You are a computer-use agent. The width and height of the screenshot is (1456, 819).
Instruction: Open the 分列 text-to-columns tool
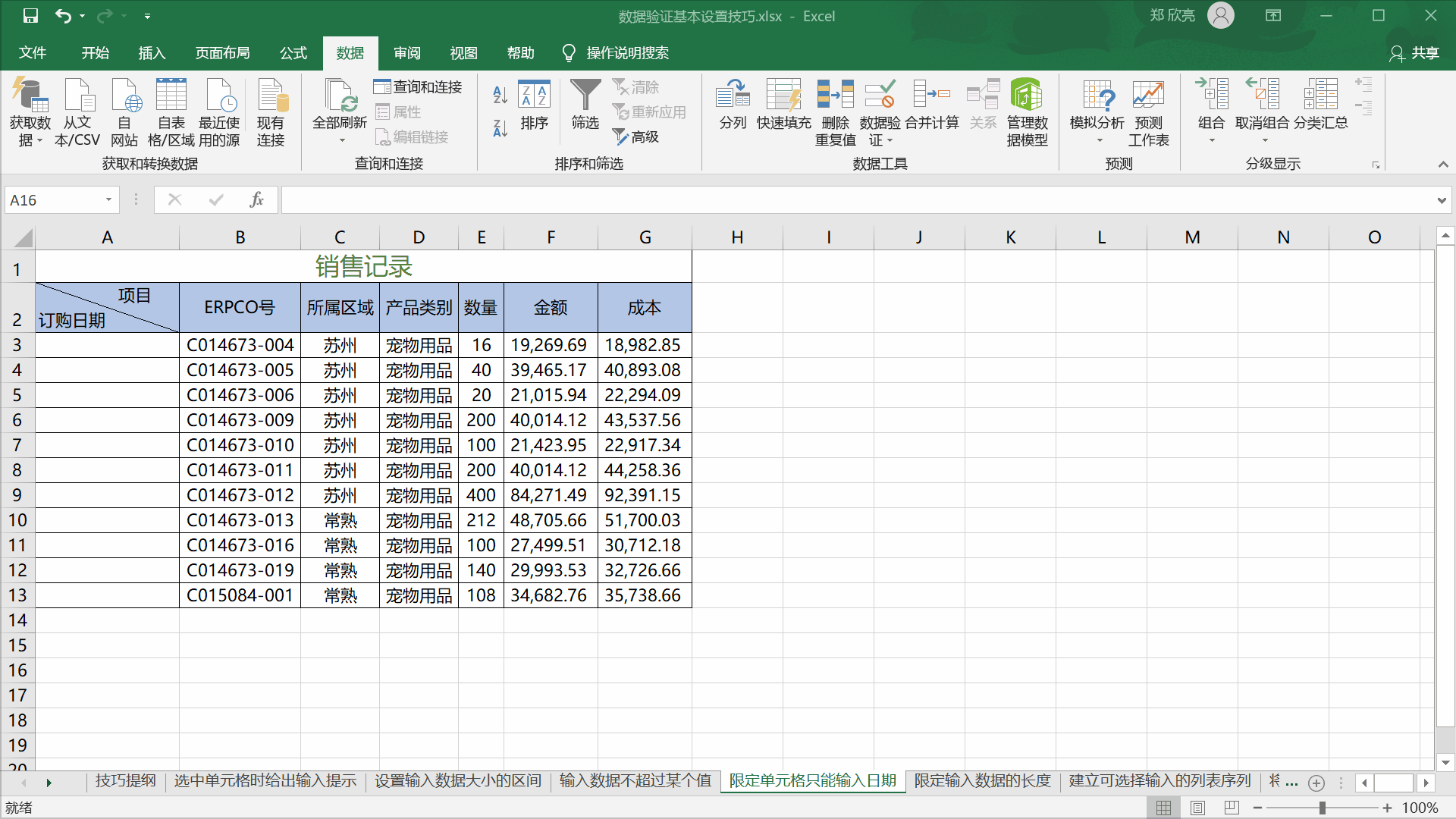732,106
